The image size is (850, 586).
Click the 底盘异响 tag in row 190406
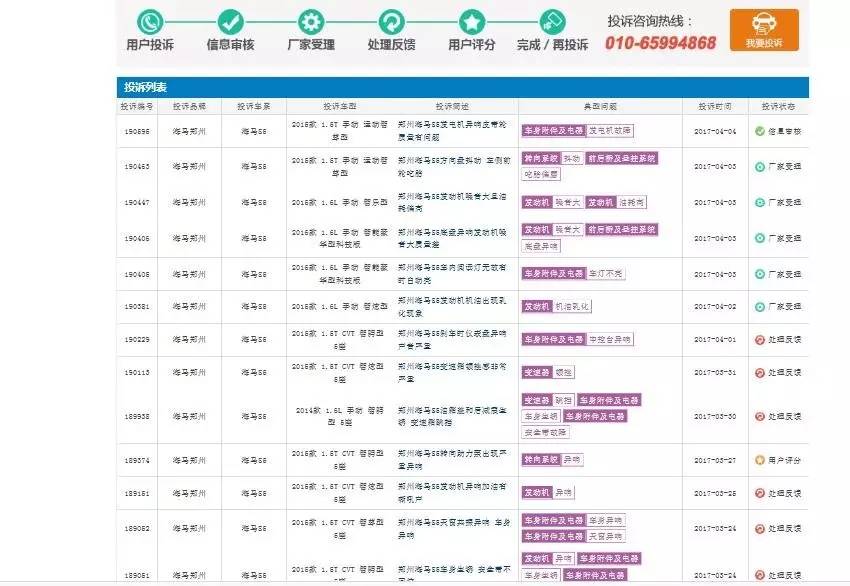(541, 246)
